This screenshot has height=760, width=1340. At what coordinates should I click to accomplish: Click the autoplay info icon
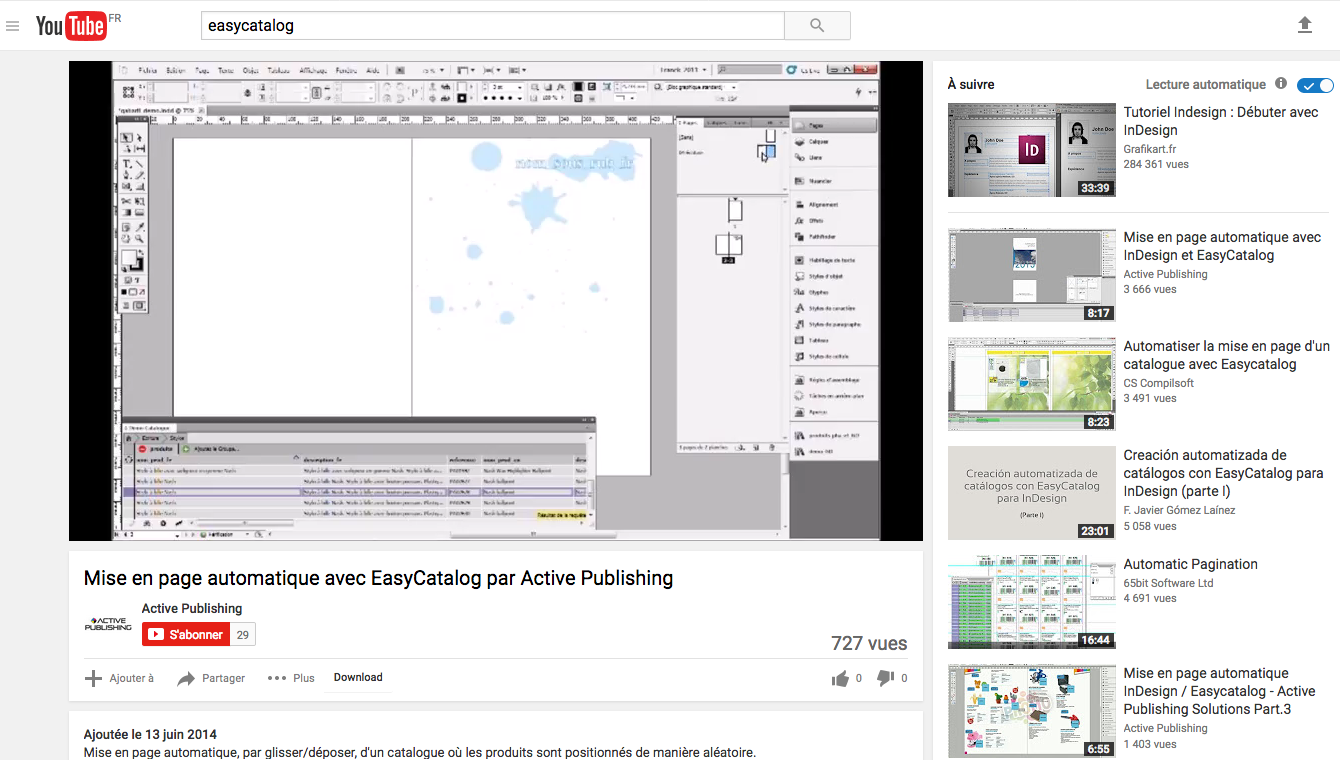point(1281,84)
